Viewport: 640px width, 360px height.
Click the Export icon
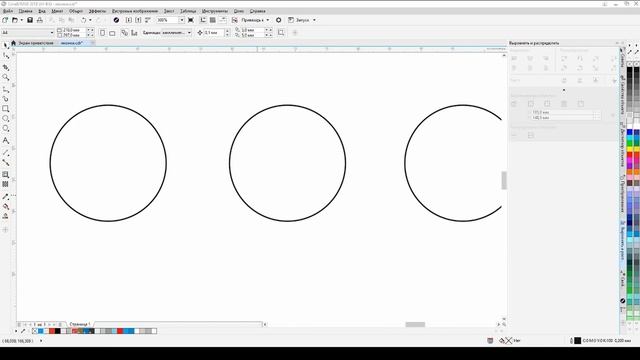138,20
